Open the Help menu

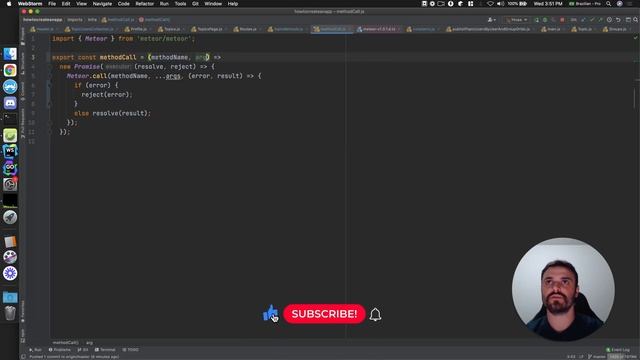tap(233, 4)
